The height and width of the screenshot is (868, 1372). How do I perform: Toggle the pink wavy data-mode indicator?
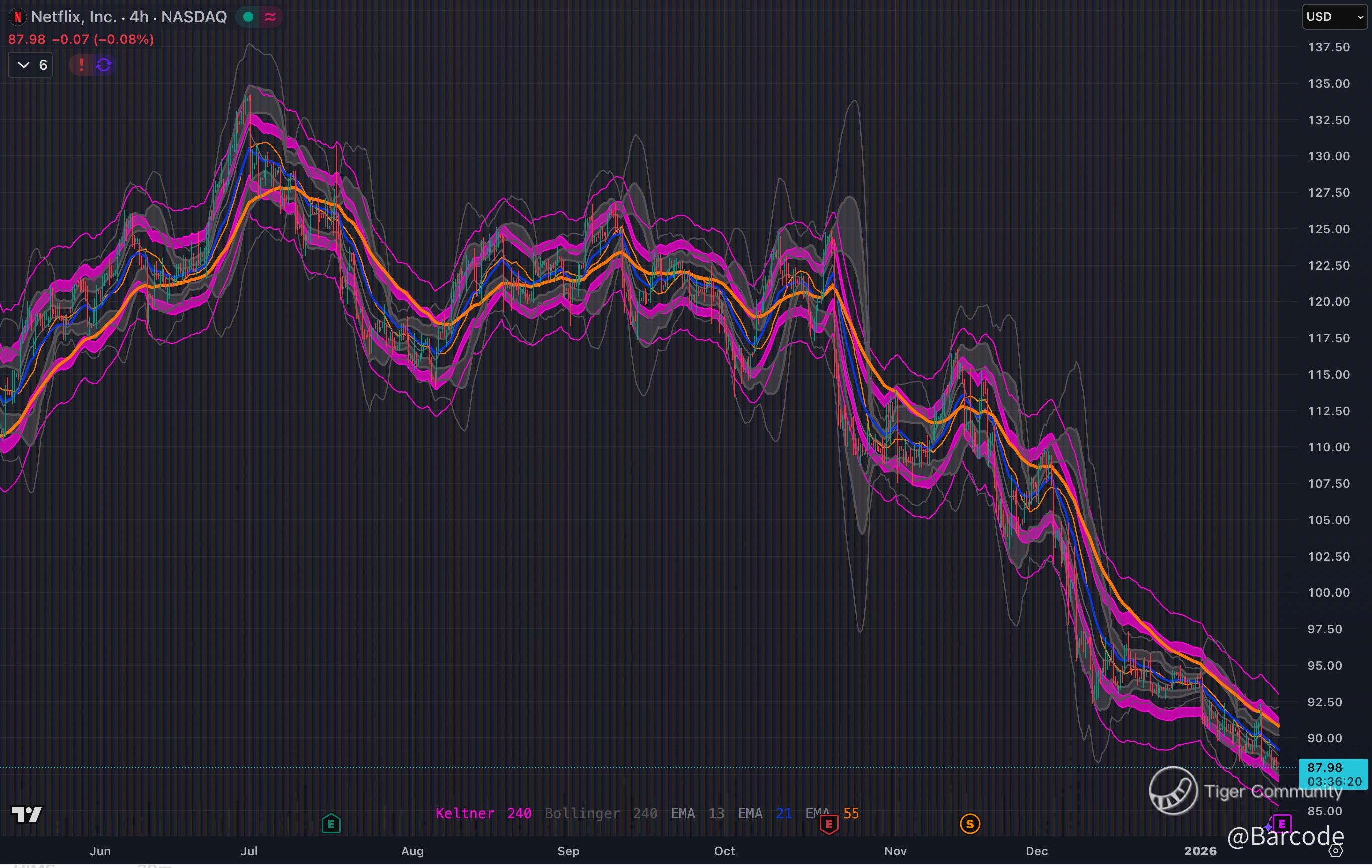point(270,17)
